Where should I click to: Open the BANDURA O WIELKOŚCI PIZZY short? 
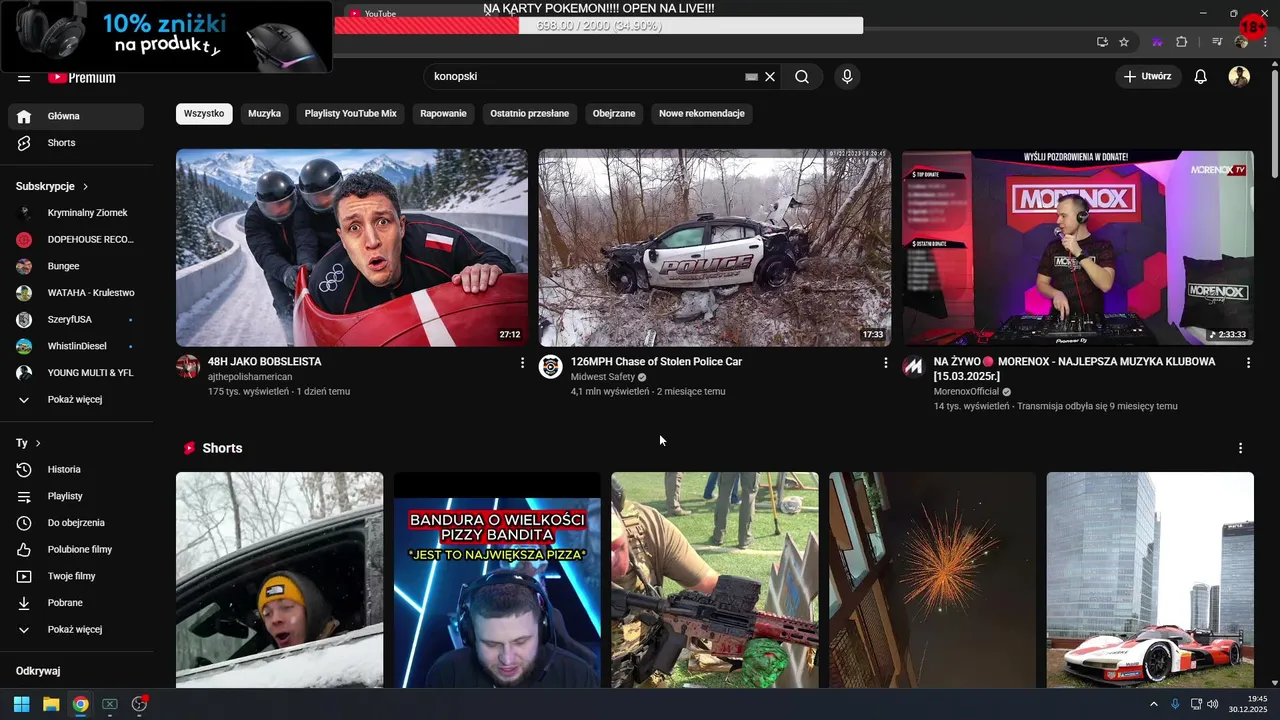(x=497, y=580)
